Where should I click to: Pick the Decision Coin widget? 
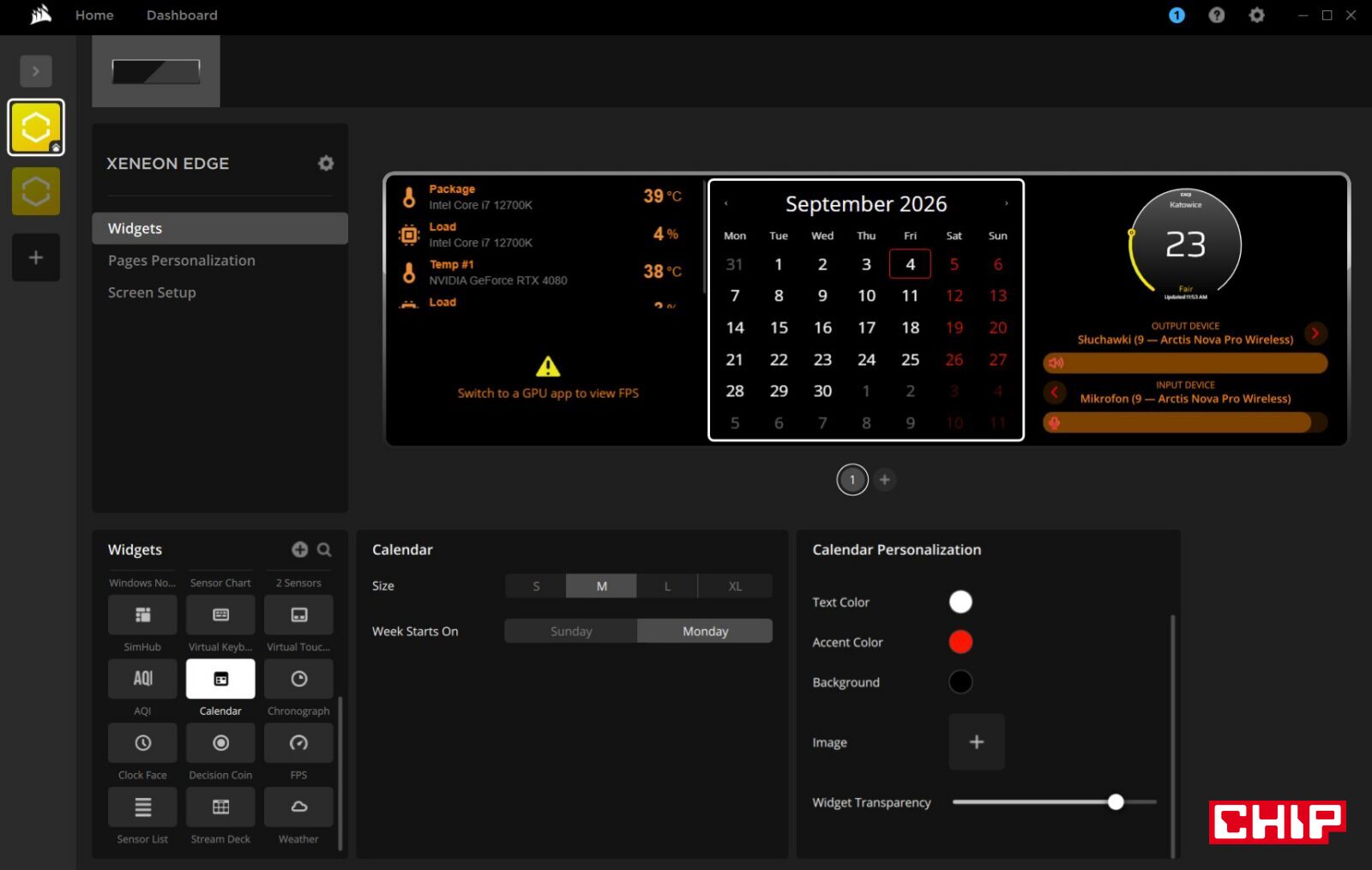[x=220, y=743]
